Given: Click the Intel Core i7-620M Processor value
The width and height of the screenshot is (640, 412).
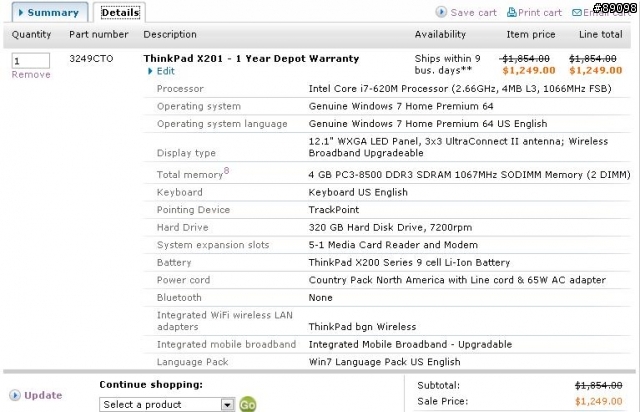Looking at the screenshot, I should [460, 89].
